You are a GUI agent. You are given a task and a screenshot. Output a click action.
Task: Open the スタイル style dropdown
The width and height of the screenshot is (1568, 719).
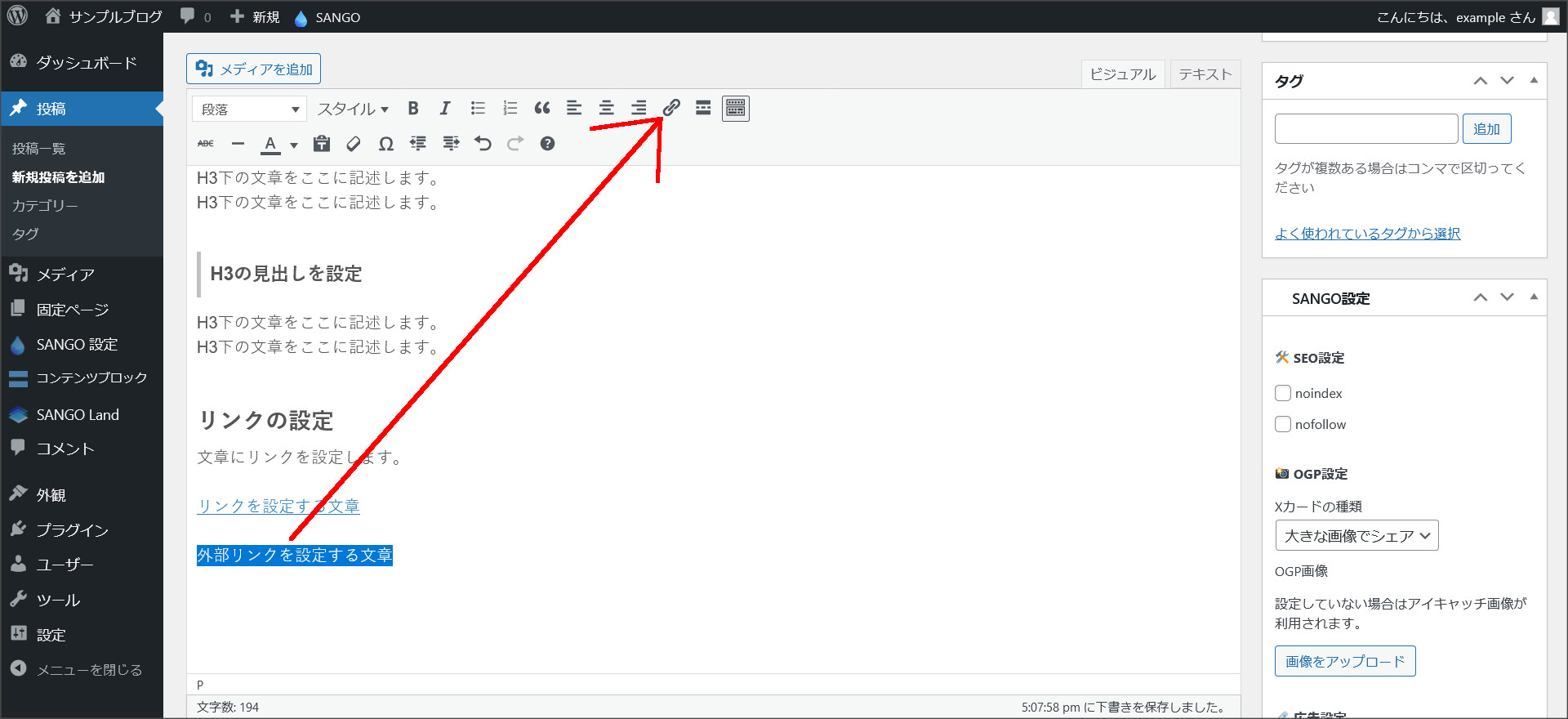pos(353,109)
